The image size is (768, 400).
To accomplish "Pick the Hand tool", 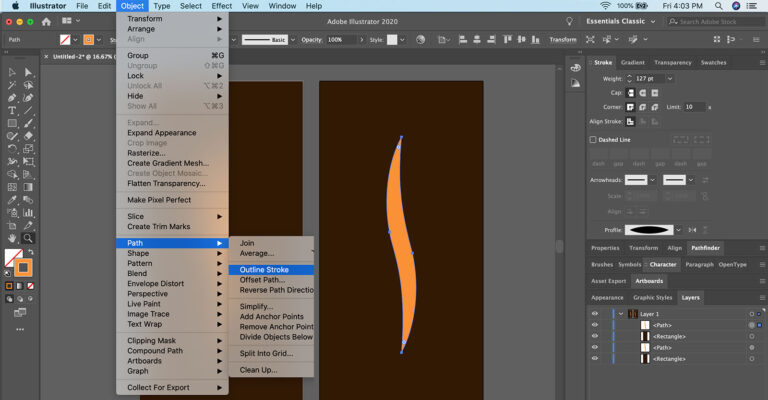I will click(12, 238).
